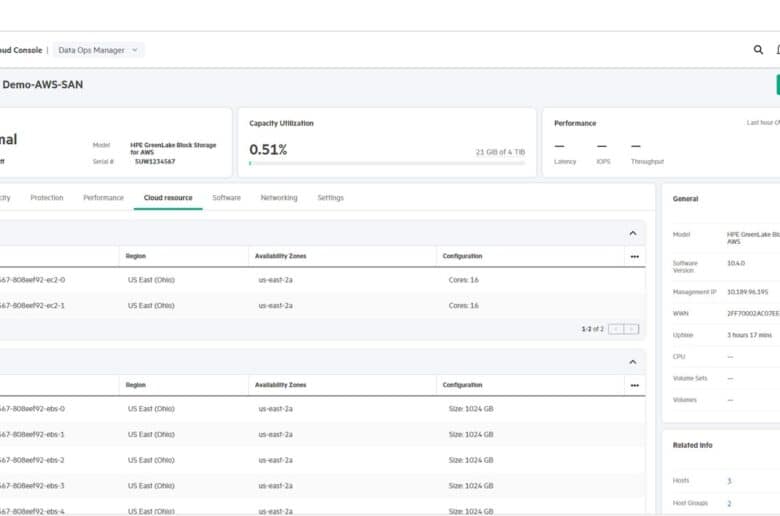
Task: Click the Throughput metric
Action: click(647, 153)
